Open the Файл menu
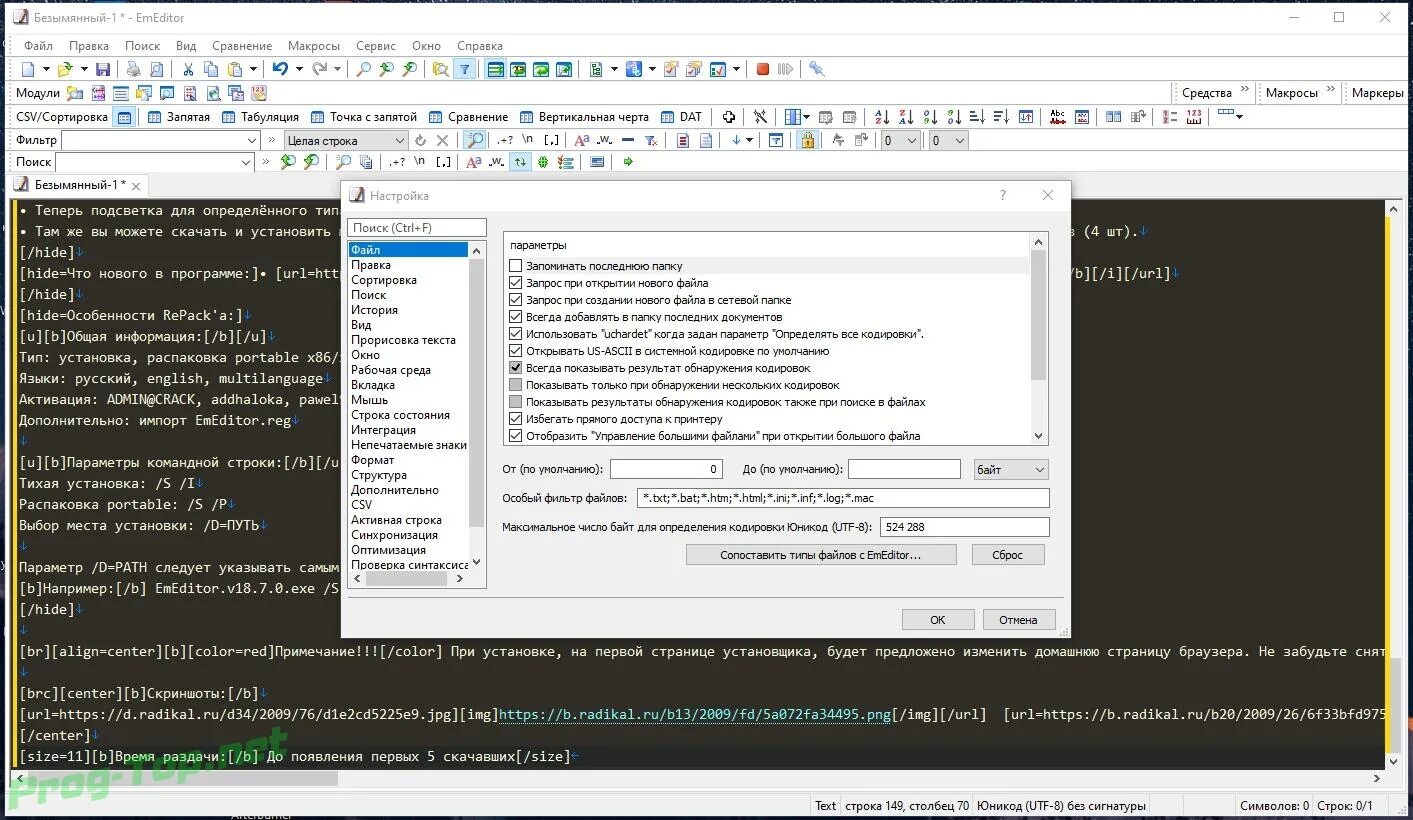 [38, 46]
